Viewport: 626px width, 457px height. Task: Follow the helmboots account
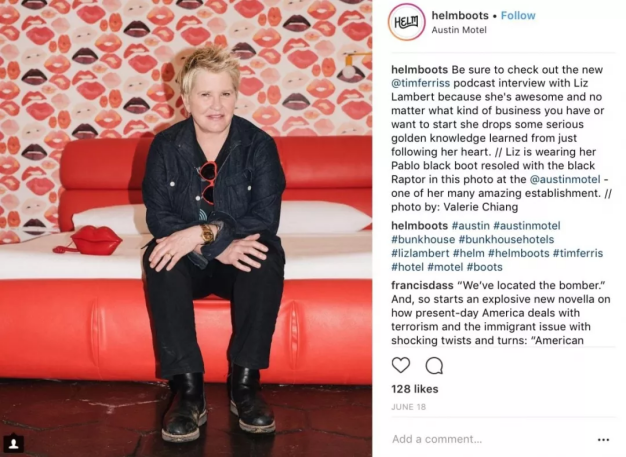coord(518,16)
